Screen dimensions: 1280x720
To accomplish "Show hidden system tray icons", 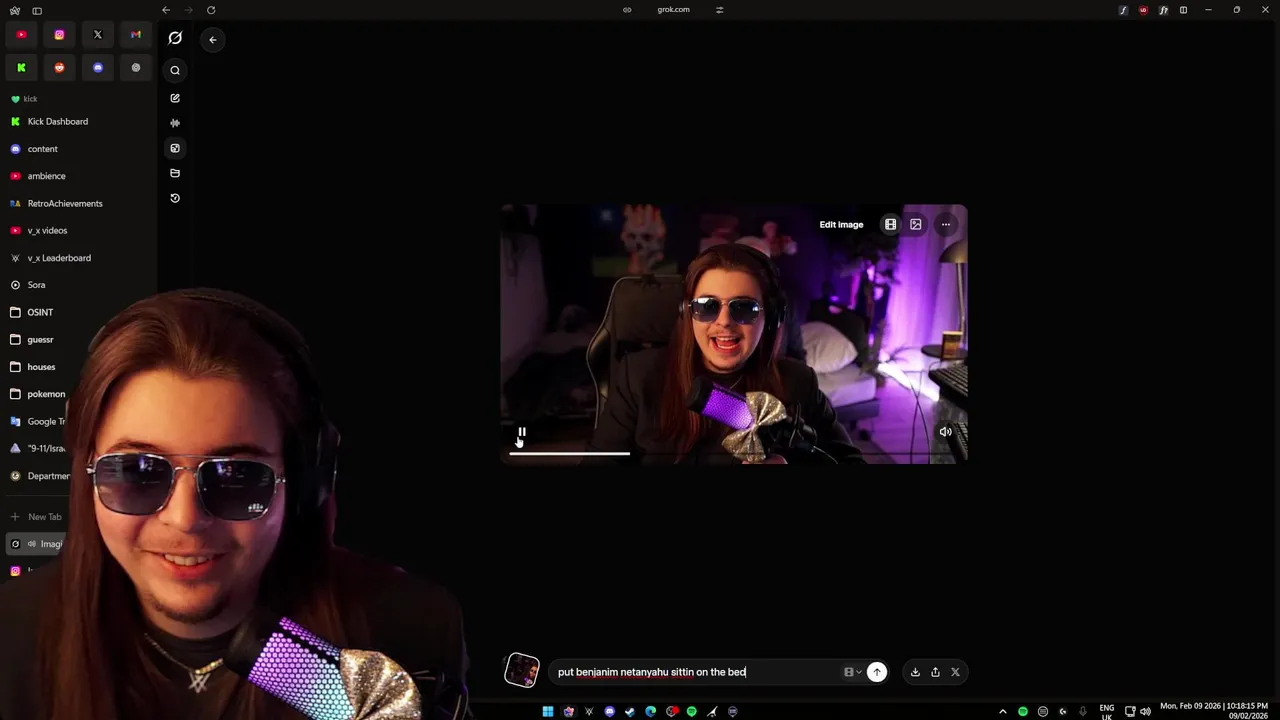I will (x=1003, y=712).
